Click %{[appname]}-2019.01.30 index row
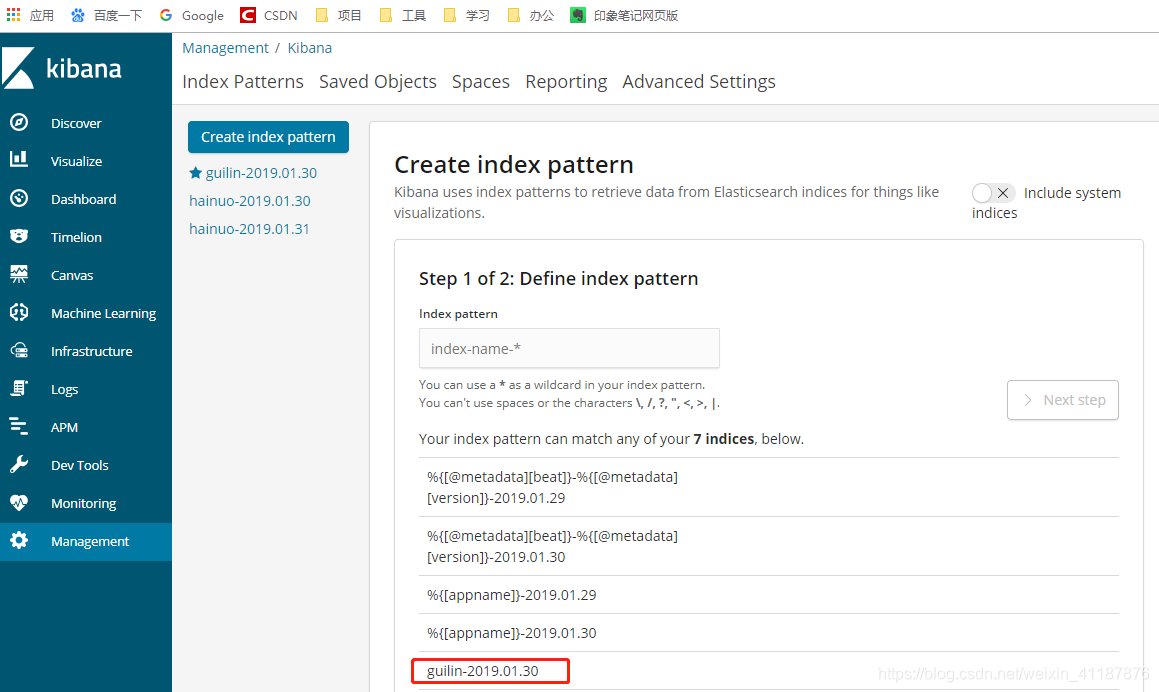The width and height of the screenshot is (1159, 692). (x=769, y=633)
